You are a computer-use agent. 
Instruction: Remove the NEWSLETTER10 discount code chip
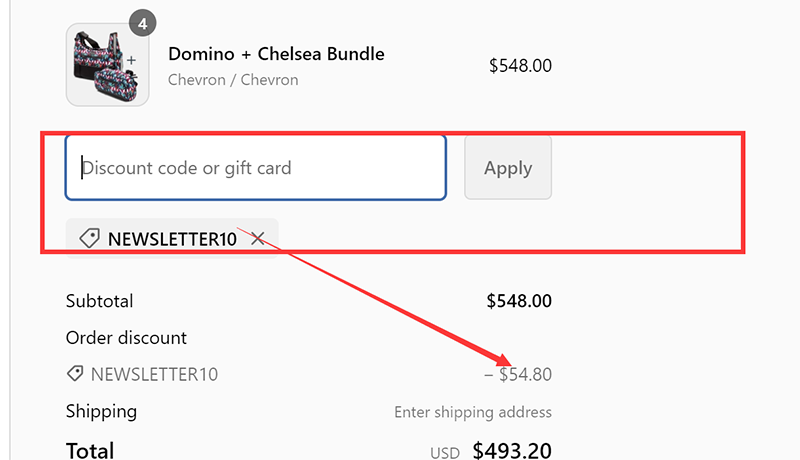pos(258,239)
